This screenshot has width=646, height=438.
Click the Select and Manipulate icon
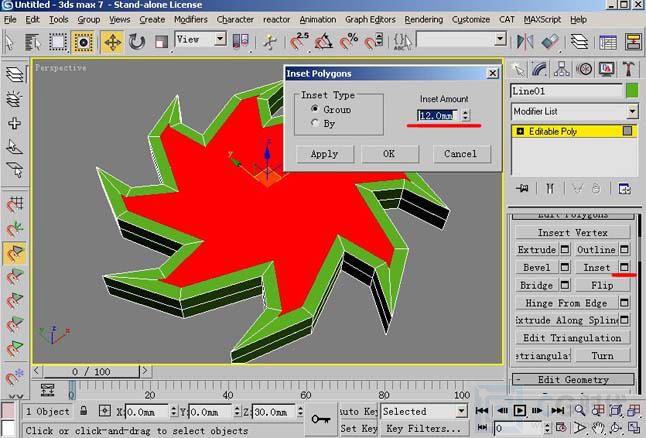270,42
